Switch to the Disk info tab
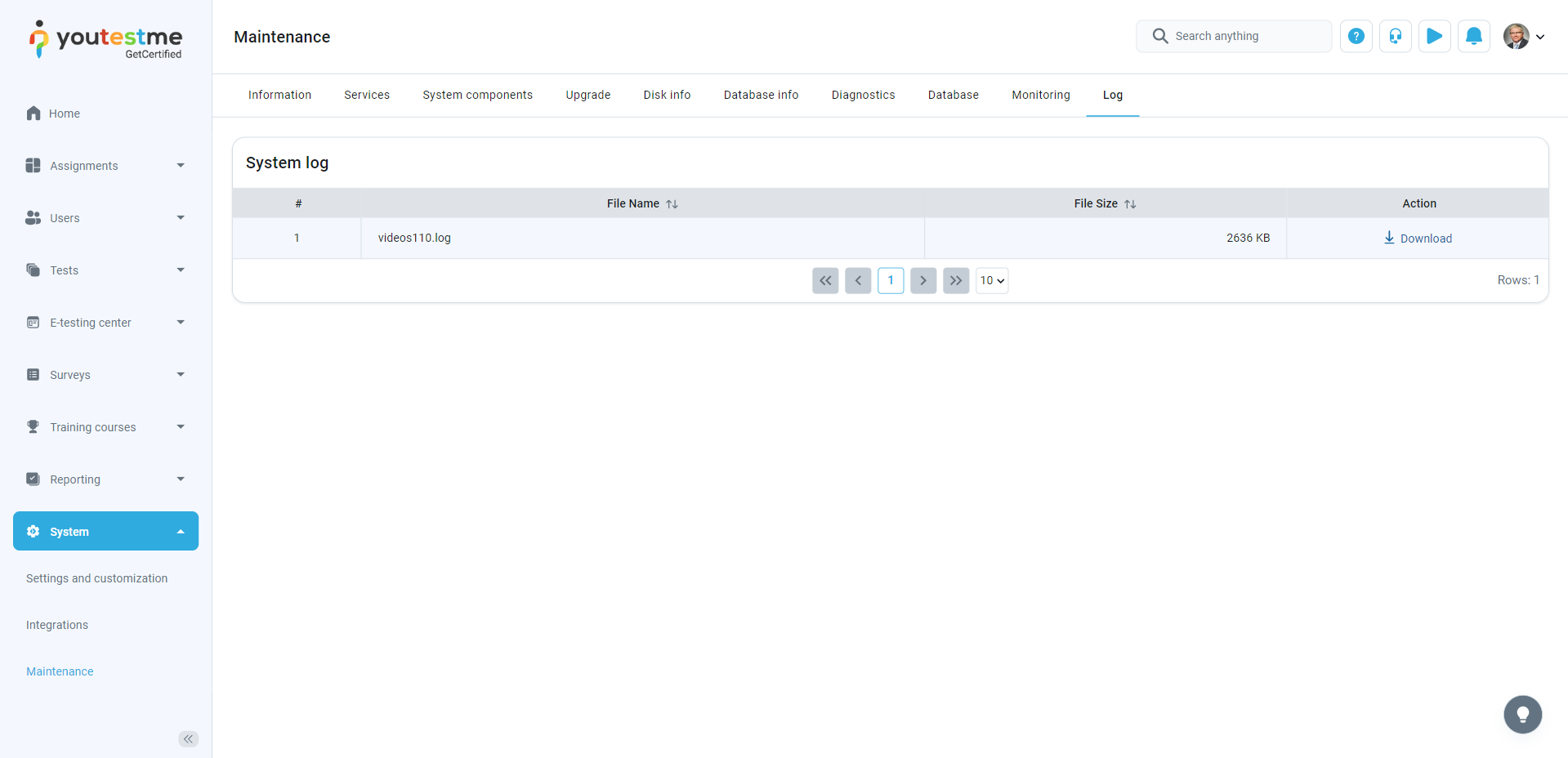The image size is (1568, 758). click(667, 95)
